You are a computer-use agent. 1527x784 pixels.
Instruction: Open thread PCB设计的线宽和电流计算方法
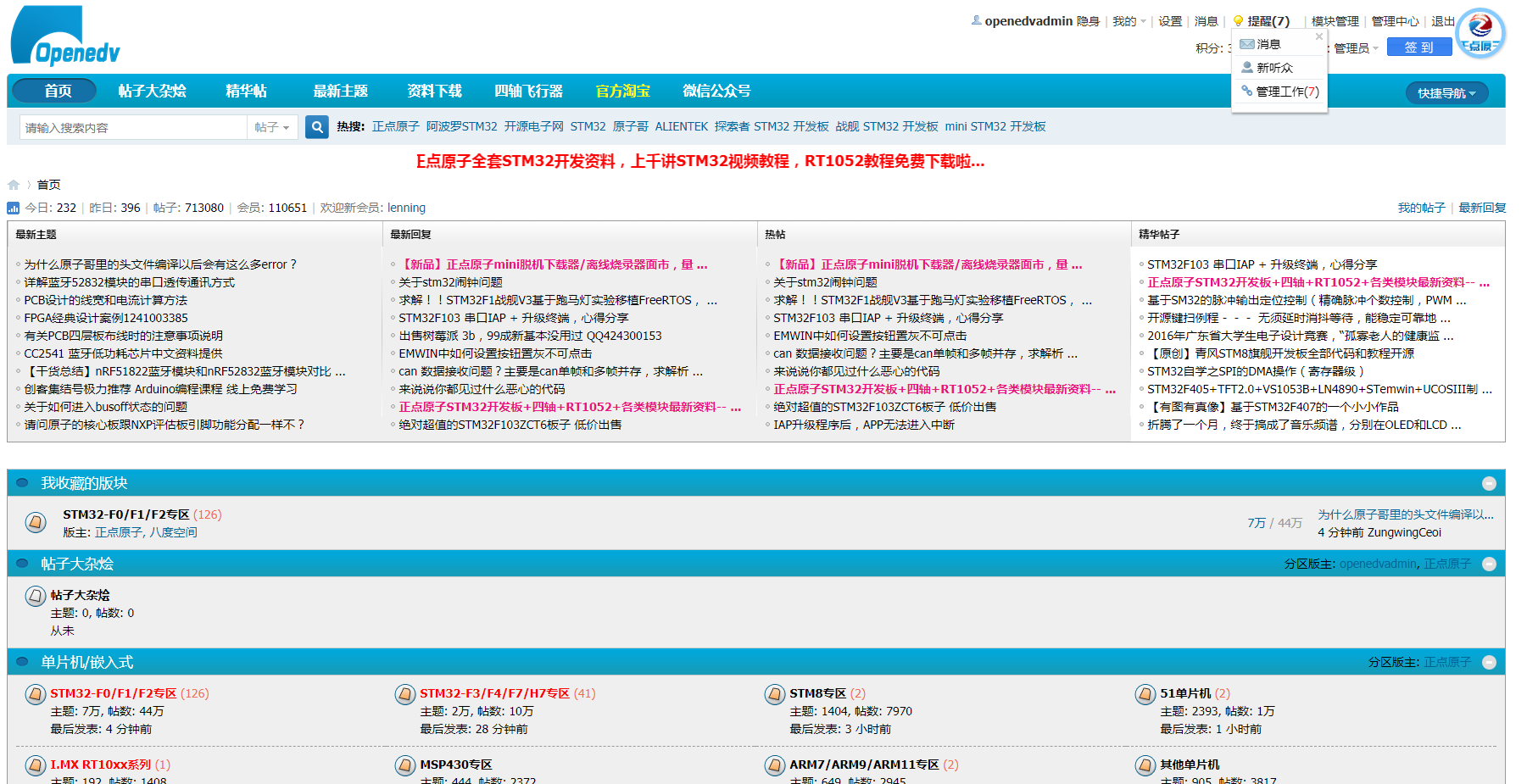click(106, 300)
